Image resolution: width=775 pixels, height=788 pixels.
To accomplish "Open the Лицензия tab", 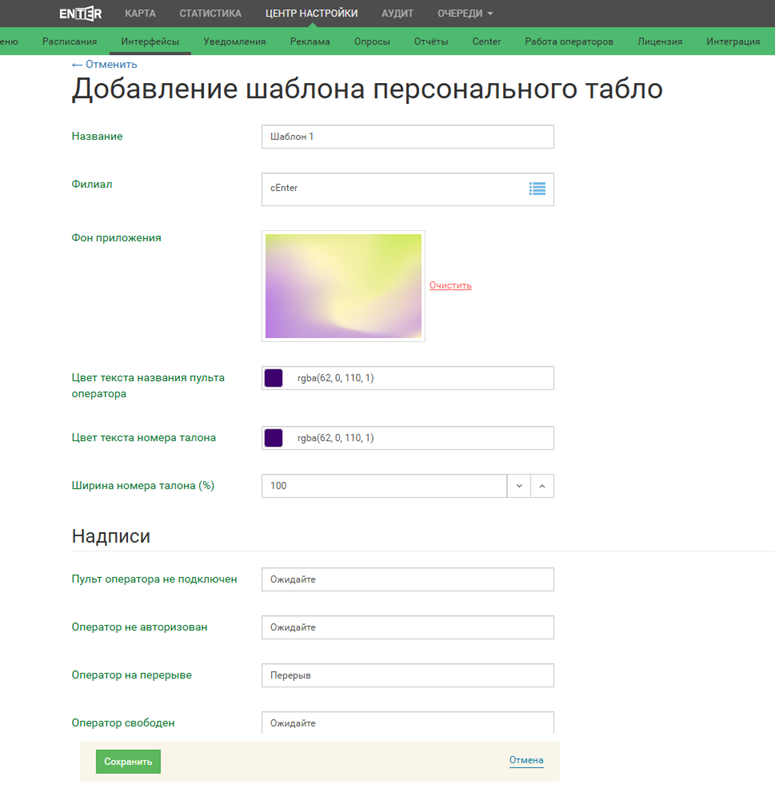I will [x=660, y=42].
